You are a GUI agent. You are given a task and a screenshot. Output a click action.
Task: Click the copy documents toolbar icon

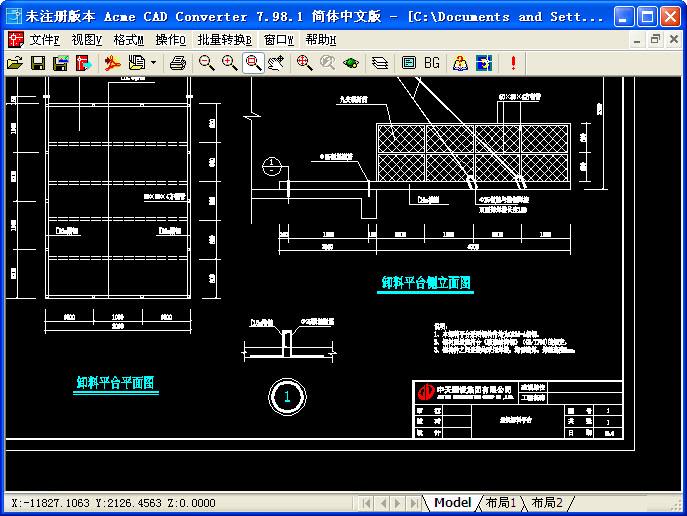click(x=136, y=63)
